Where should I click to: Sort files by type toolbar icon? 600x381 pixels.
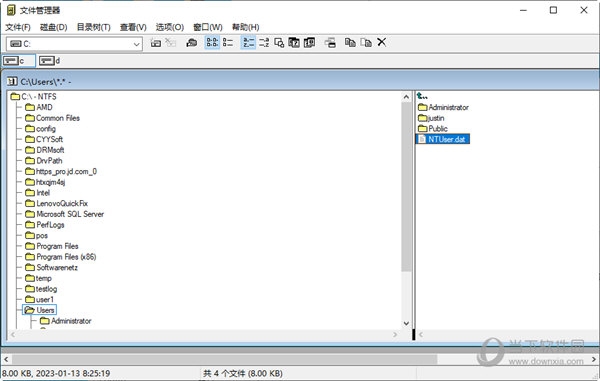[x=264, y=42]
